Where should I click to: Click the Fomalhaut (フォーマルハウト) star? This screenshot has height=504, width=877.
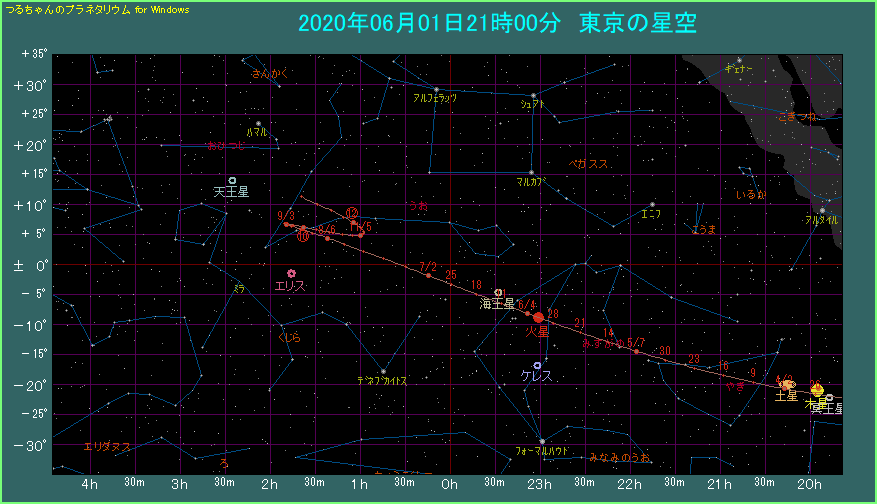click(x=542, y=441)
